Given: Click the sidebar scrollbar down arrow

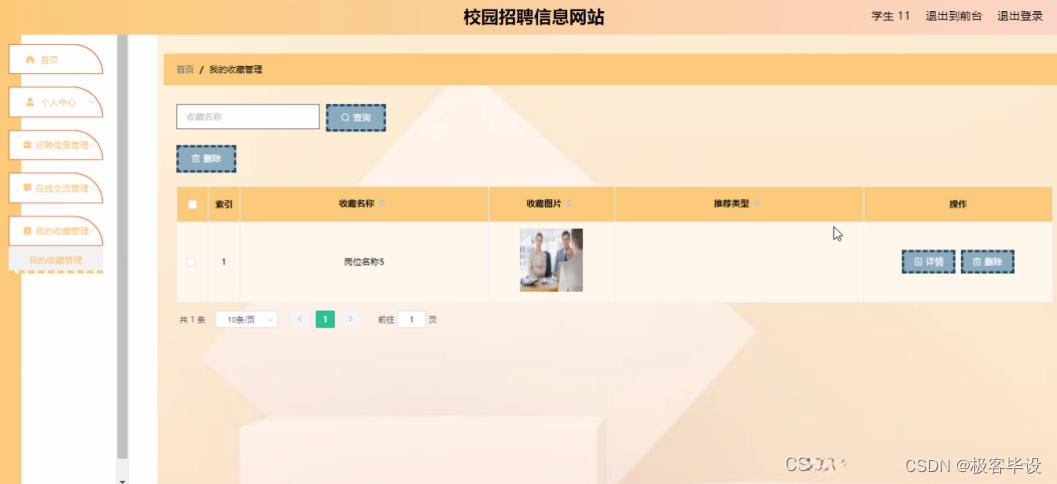Looking at the screenshot, I should [122, 481].
